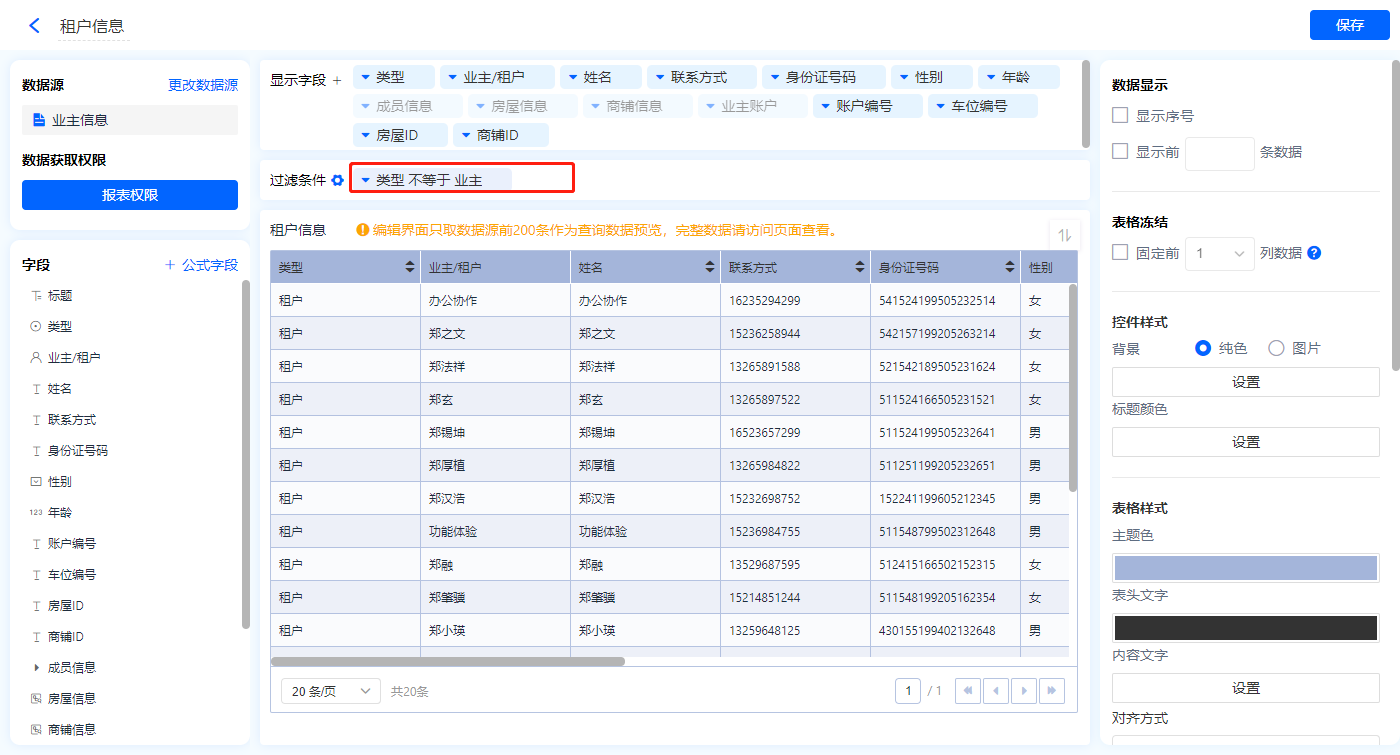Click the back arrow beside 租户信息

(x=35, y=26)
